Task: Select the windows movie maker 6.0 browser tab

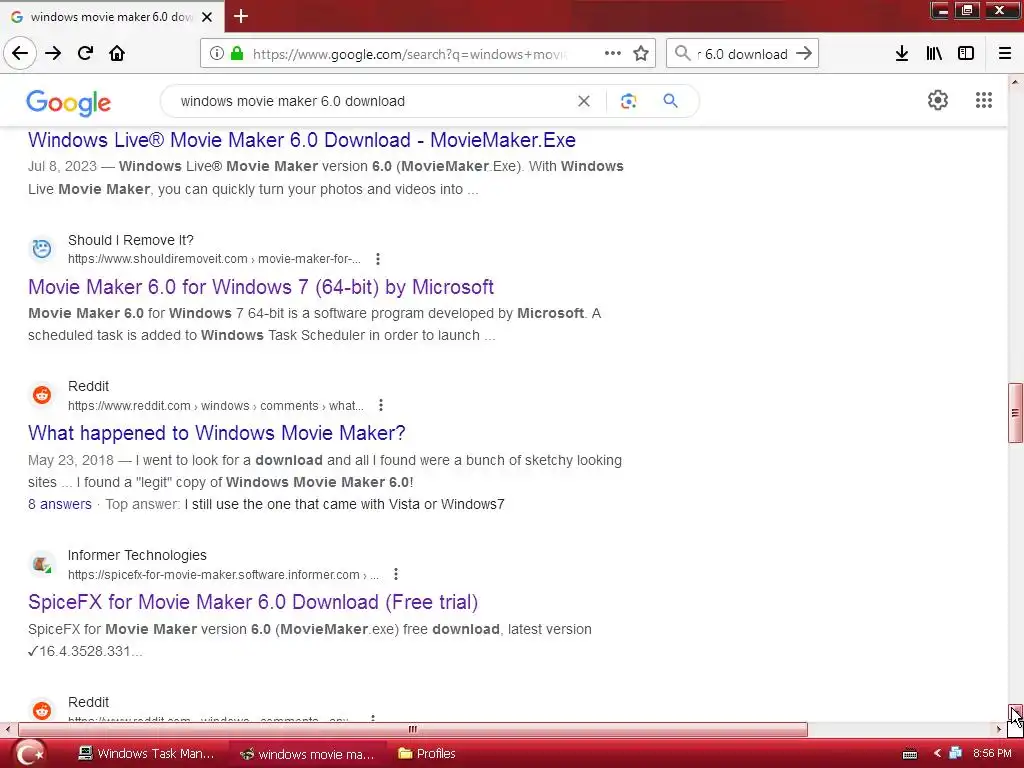Action: coord(111,17)
